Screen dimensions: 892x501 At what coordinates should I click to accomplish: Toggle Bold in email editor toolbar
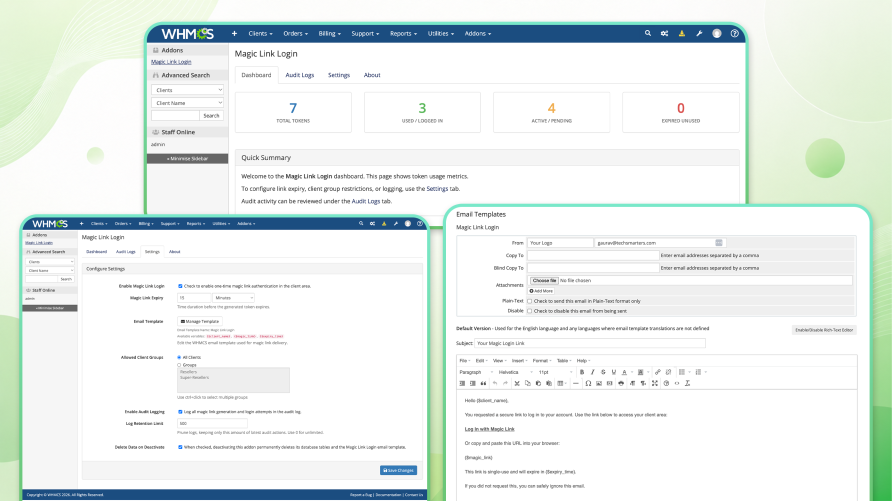581,372
